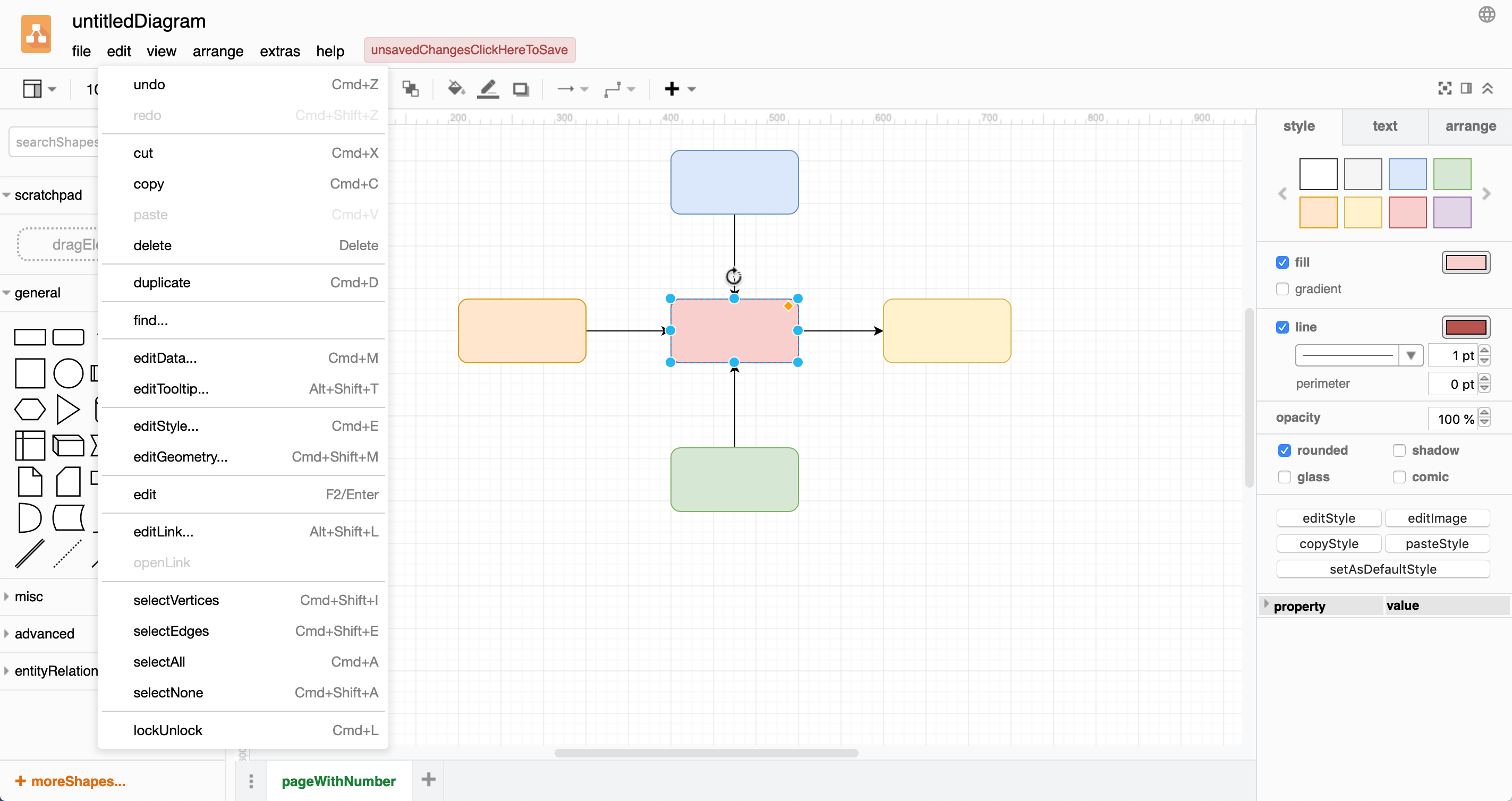Select the hexagon shape in the shapes panel
The height and width of the screenshot is (801, 1512).
(30, 409)
